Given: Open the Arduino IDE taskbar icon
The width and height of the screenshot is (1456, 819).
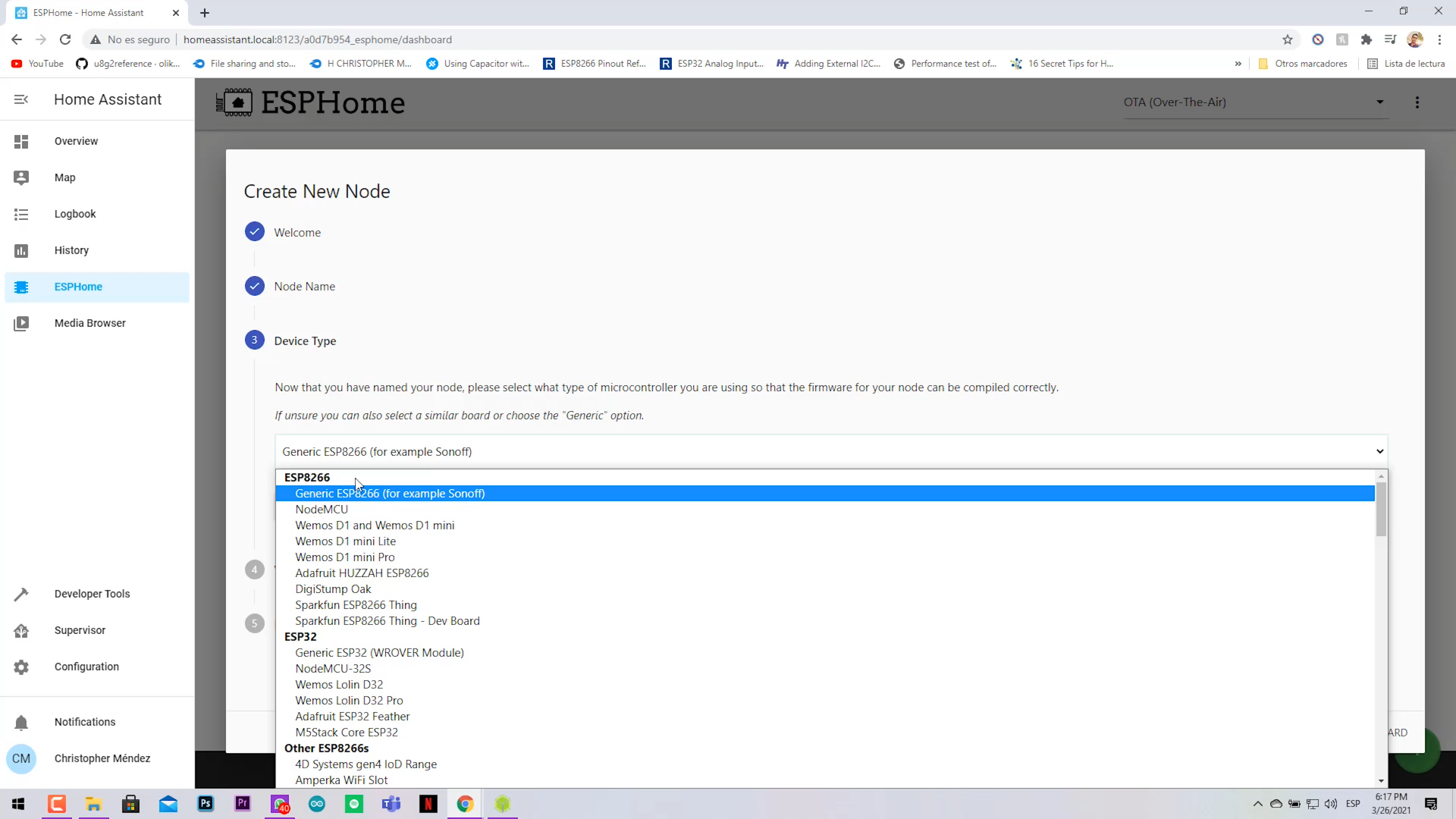Looking at the screenshot, I should coord(317,804).
